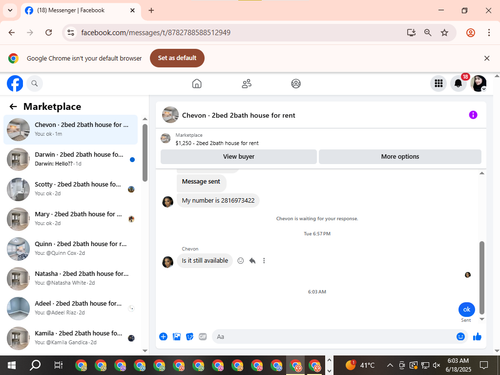Open more actions plus icon in composer
This screenshot has width=500, height=375.
click(x=163, y=337)
